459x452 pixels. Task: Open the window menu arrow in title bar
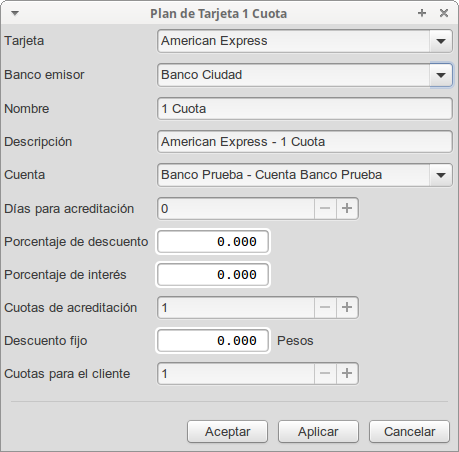pyautogui.click(x=15, y=13)
